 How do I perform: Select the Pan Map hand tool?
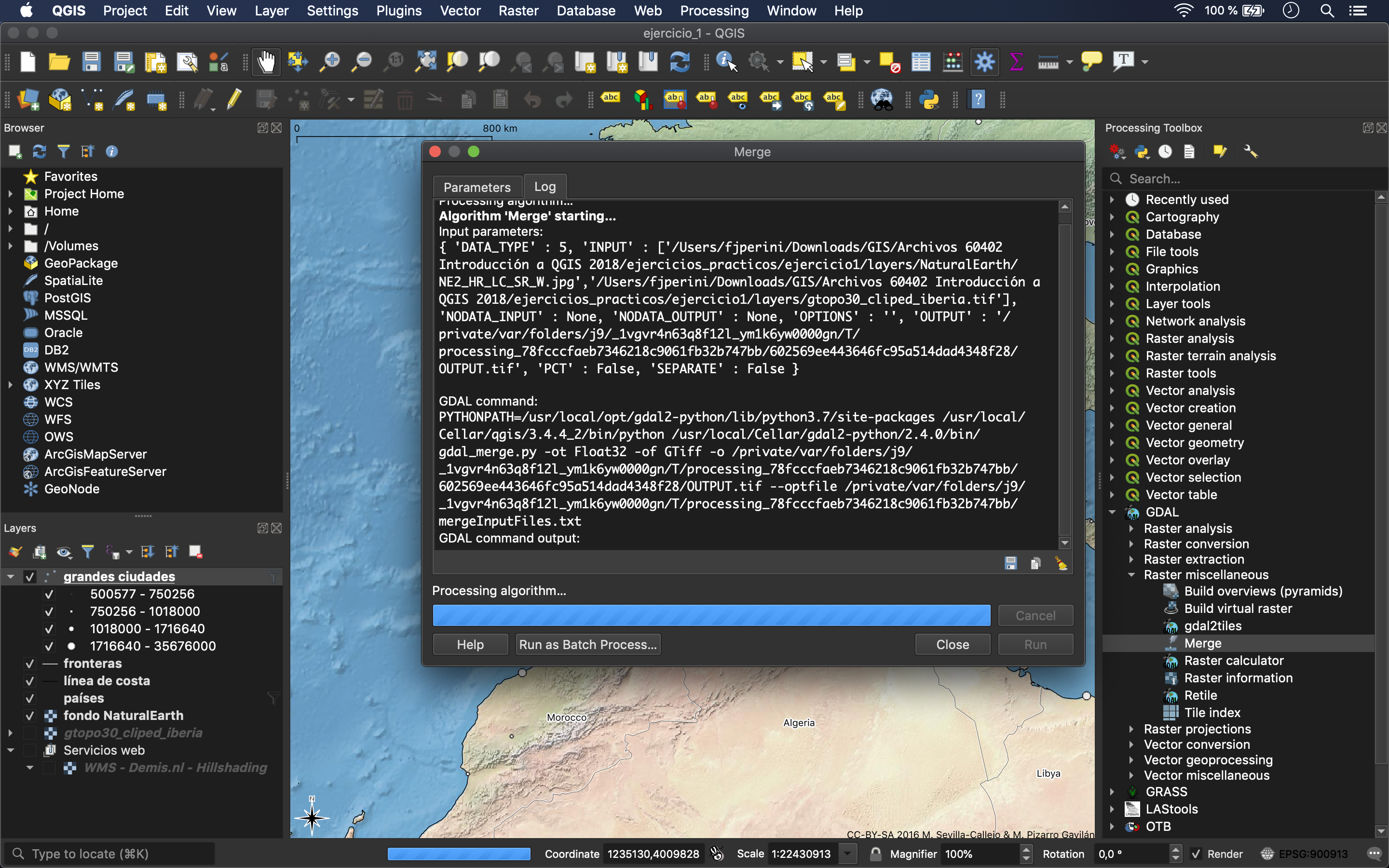click(x=266, y=61)
